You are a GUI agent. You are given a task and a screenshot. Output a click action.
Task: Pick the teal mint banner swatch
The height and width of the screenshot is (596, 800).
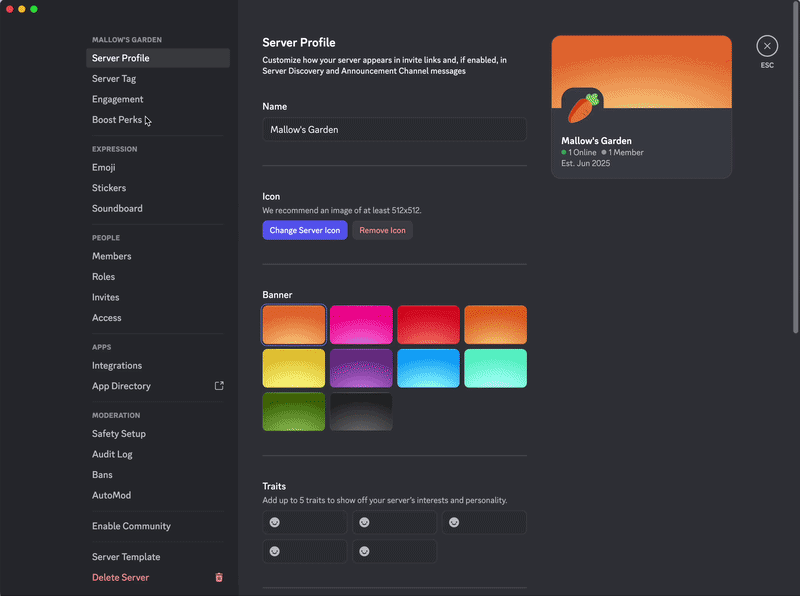click(x=495, y=368)
